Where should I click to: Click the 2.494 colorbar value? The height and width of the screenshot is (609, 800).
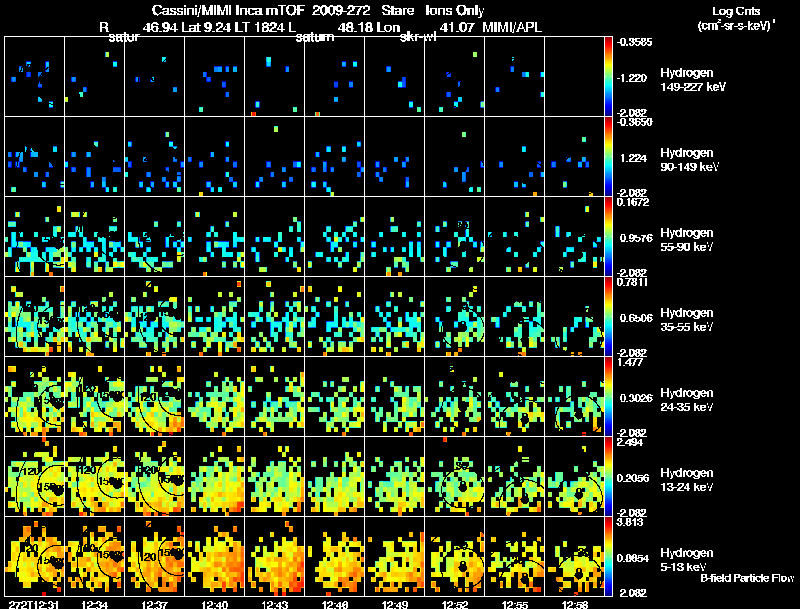click(x=630, y=442)
